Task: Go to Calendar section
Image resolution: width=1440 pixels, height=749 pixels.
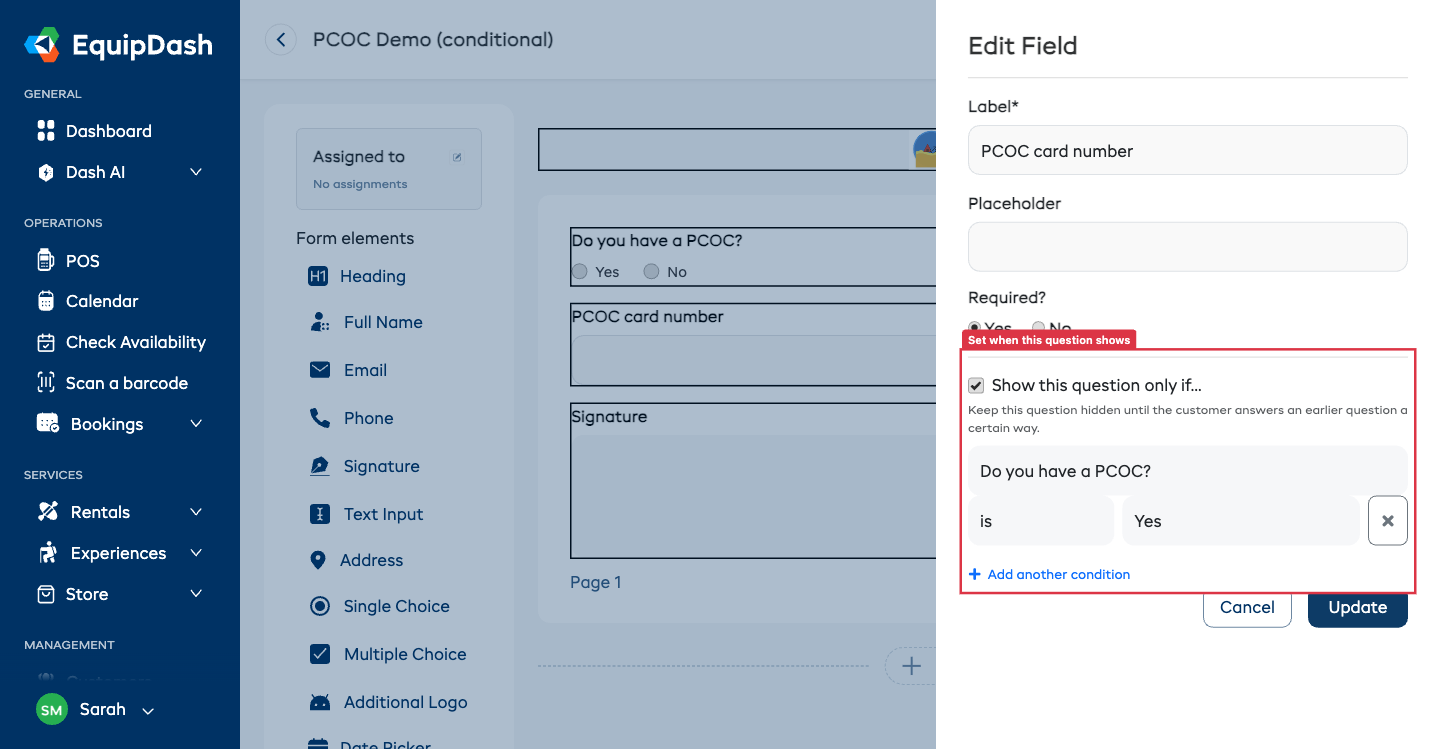Action: click(102, 301)
